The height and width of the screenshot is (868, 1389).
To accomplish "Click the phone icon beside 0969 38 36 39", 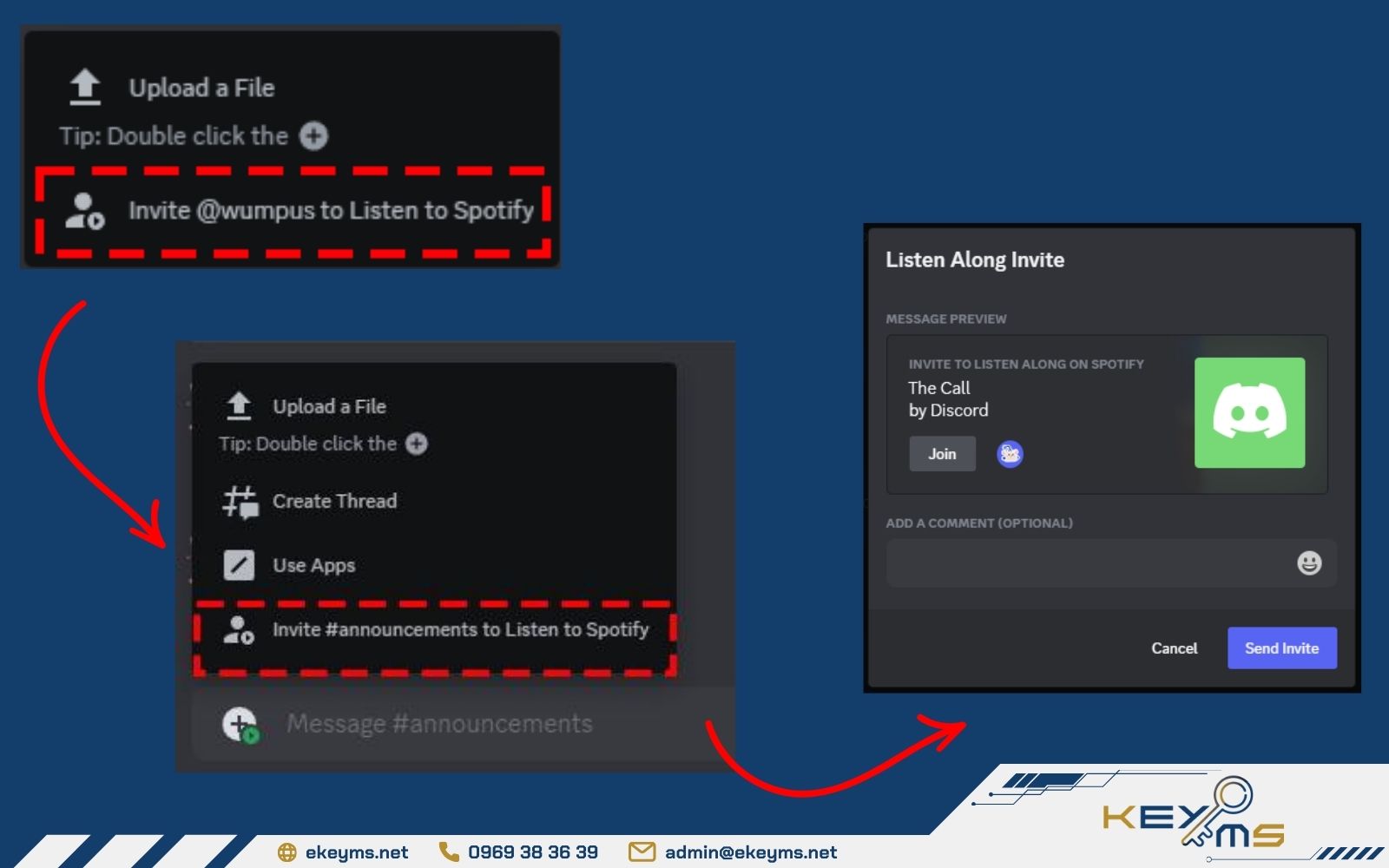I will [x=449, y=852].
